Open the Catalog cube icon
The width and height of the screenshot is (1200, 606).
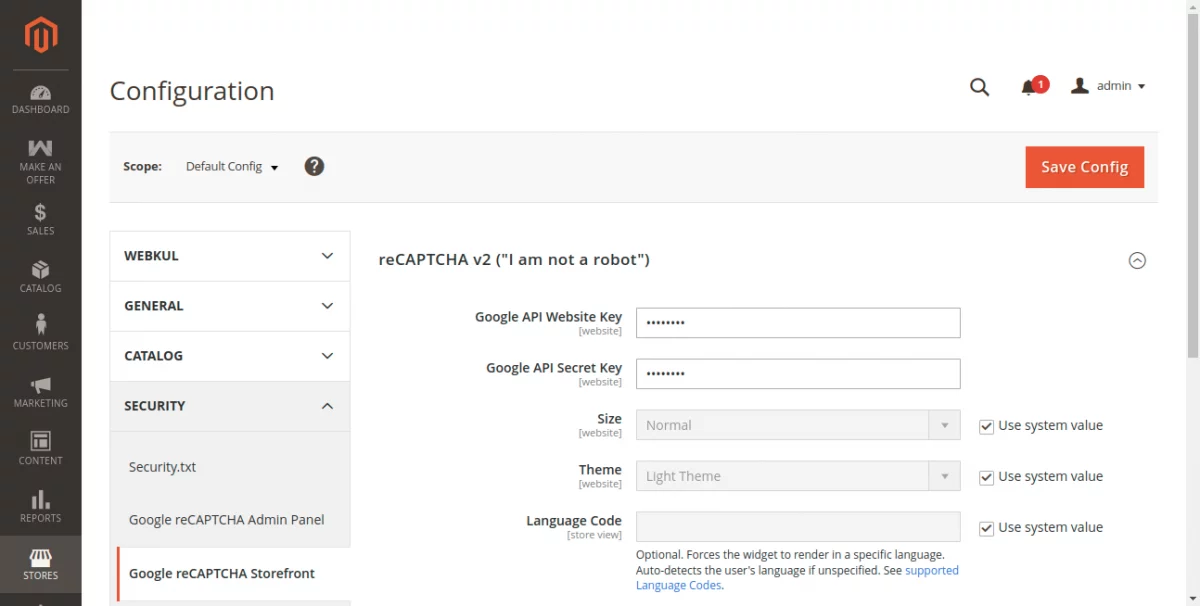point(41,276)
